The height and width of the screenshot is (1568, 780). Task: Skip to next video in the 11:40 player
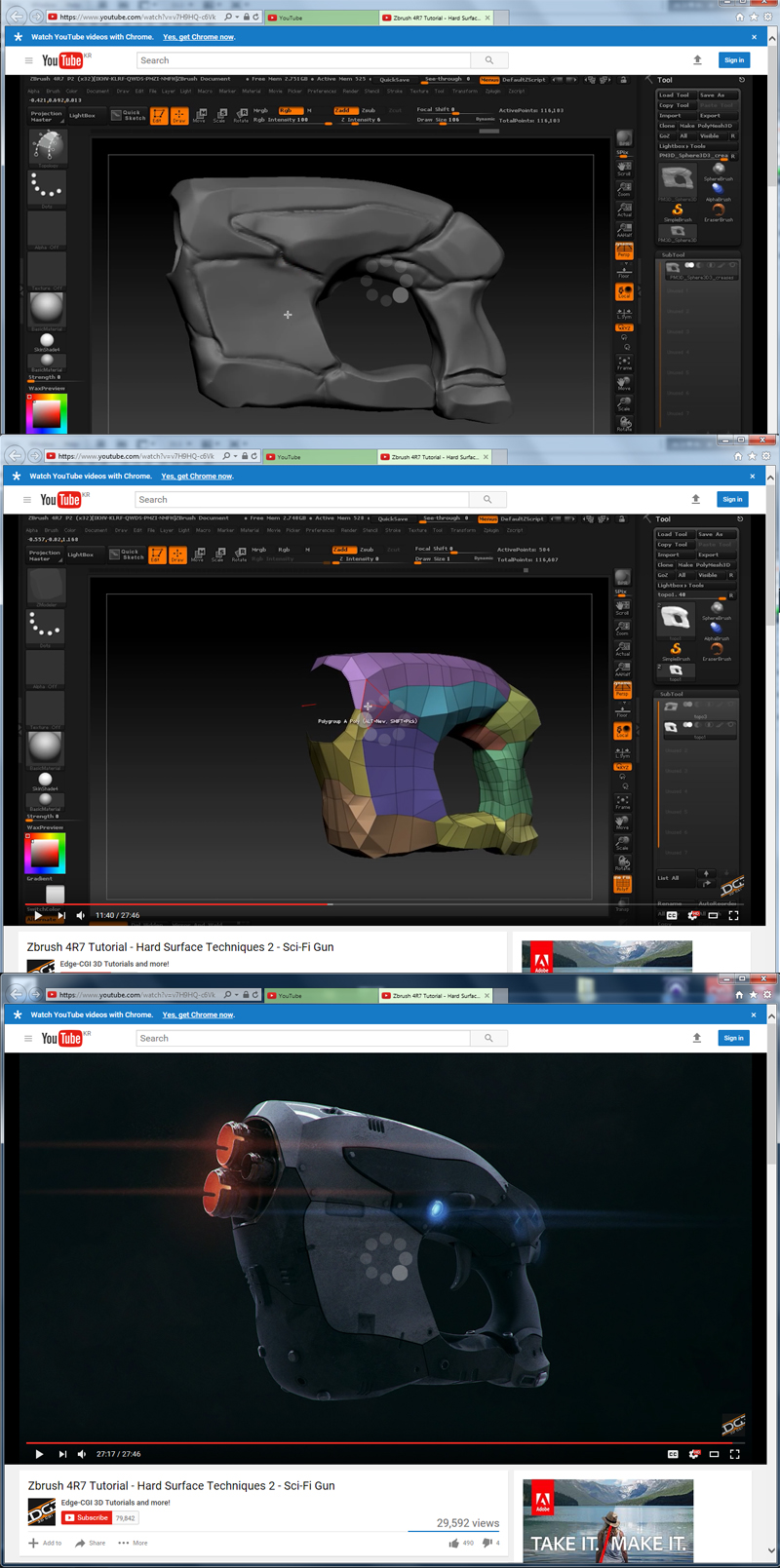tap(61, 915)
